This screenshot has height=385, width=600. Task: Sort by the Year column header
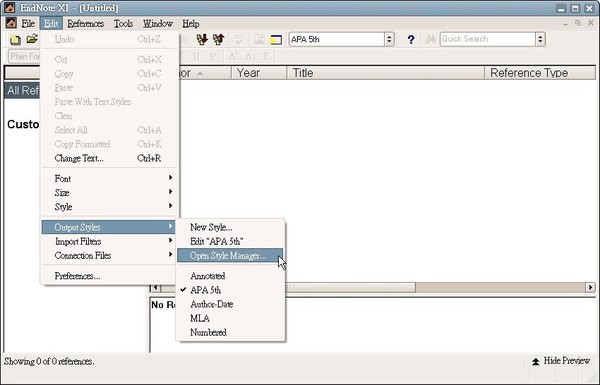click(x=259, y=73)
